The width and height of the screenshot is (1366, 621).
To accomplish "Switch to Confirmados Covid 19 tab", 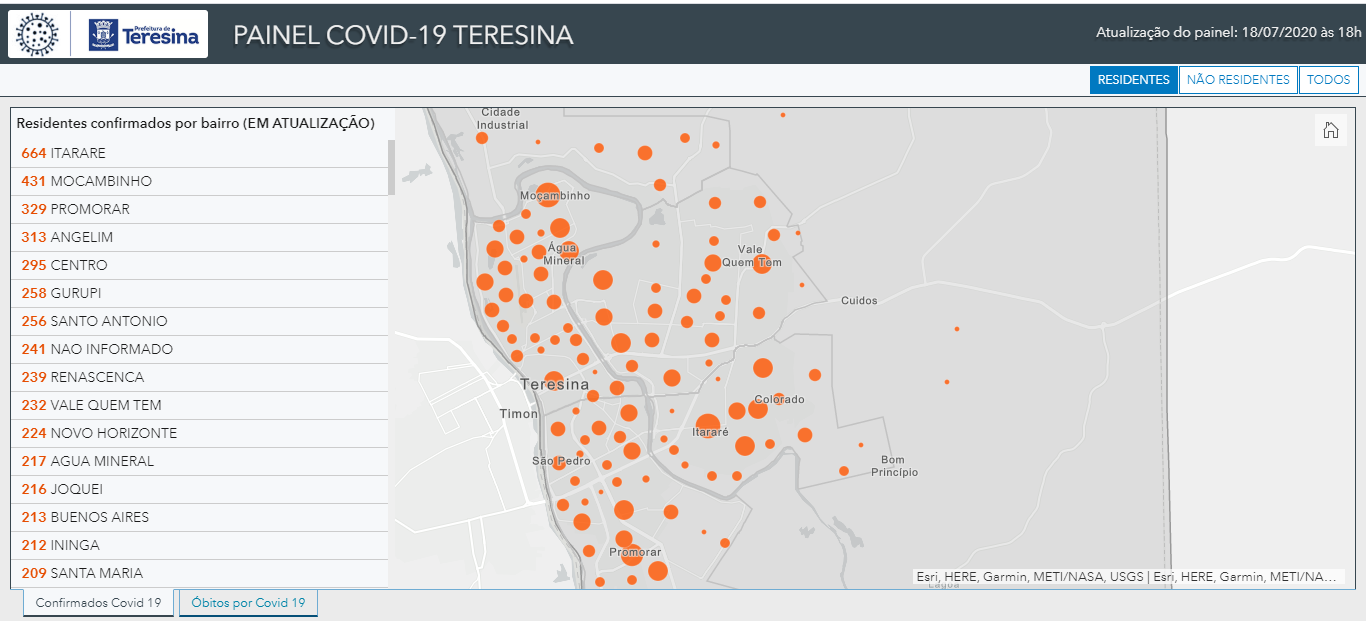I will coord(98,603).
